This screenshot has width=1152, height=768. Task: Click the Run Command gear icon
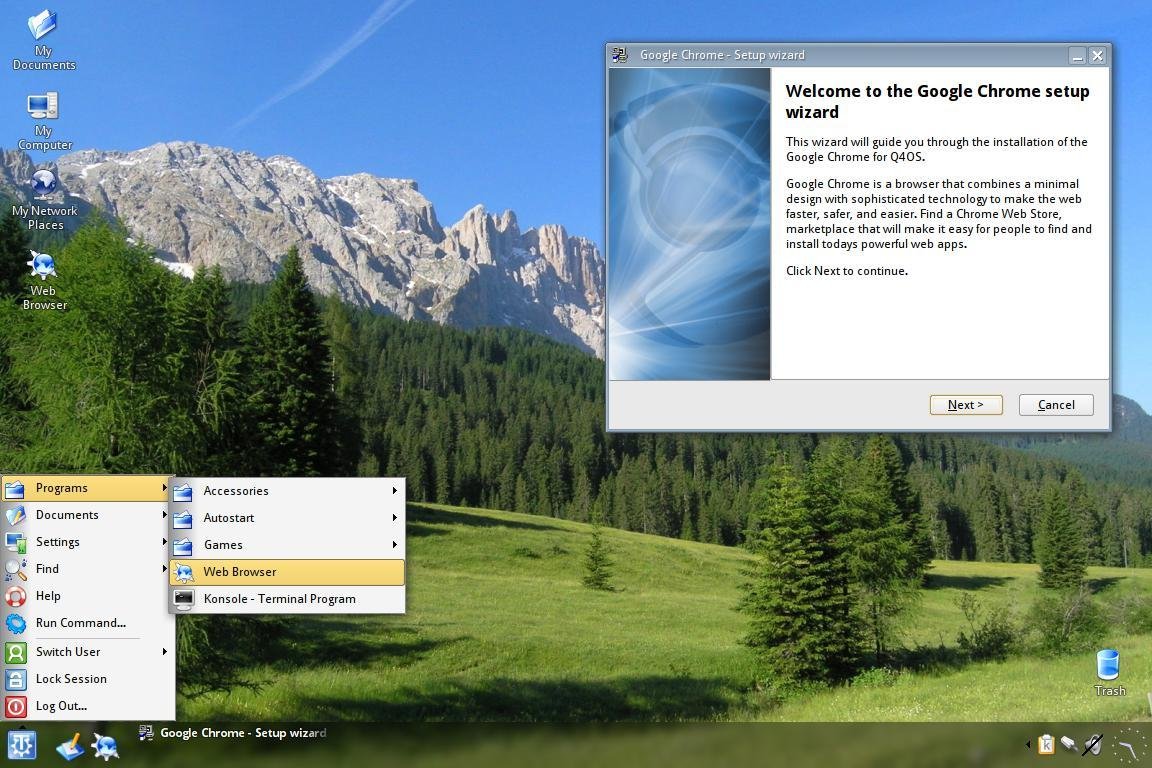click(15, 623)
